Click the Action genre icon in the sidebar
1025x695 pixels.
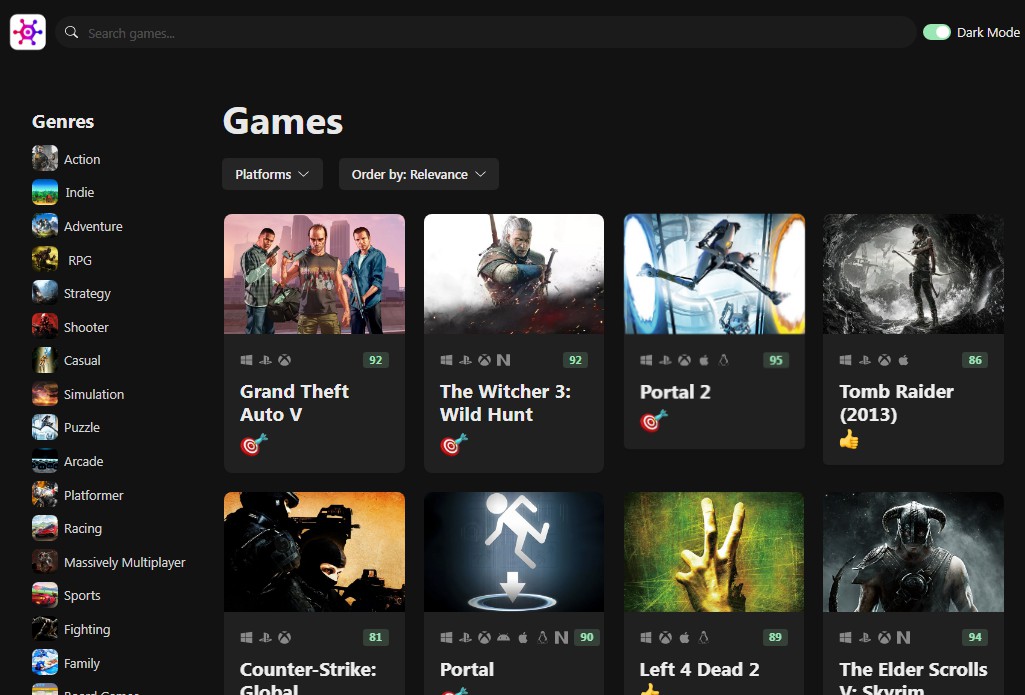45,158
